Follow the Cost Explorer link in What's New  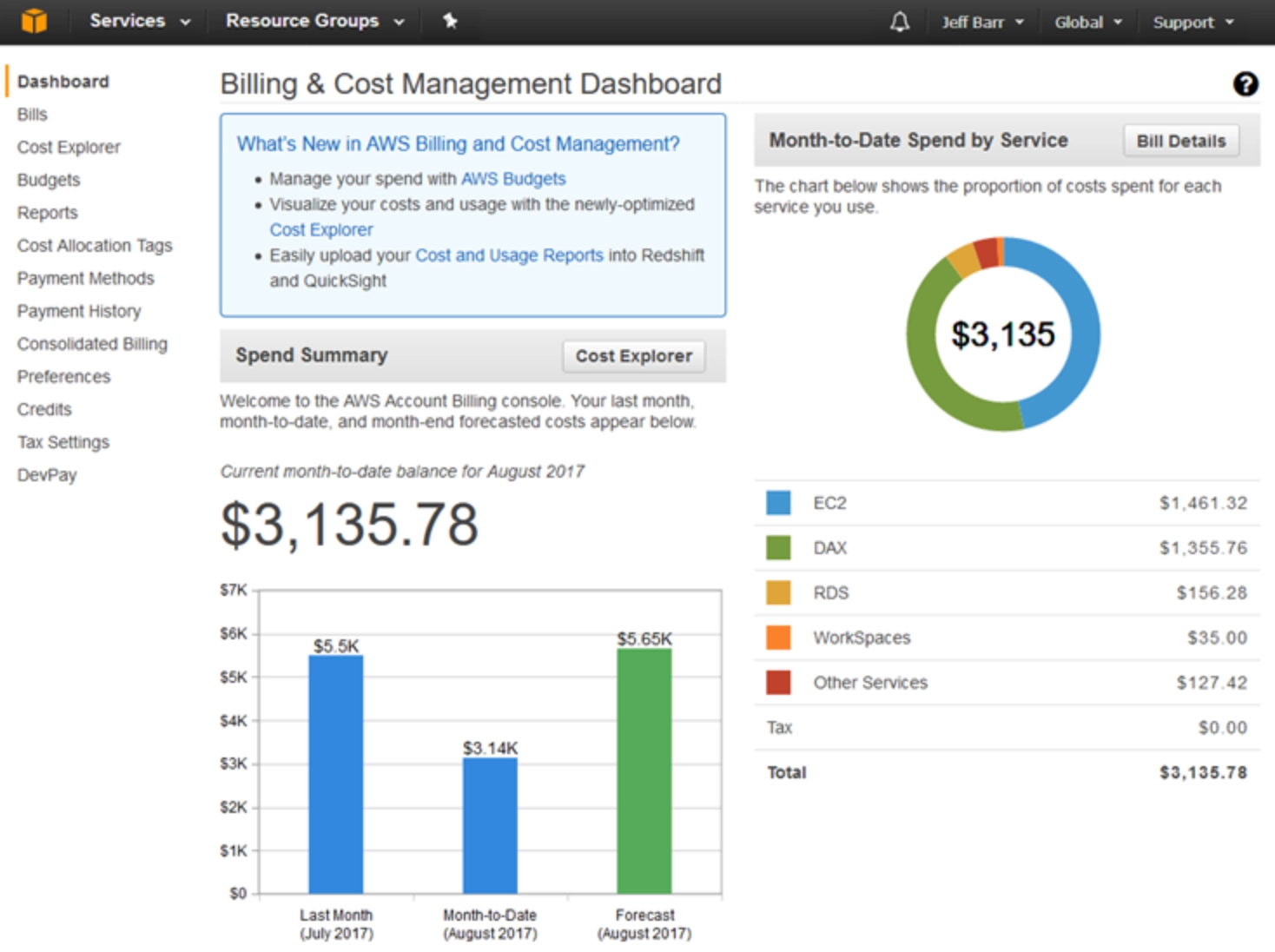click(320, 230)
